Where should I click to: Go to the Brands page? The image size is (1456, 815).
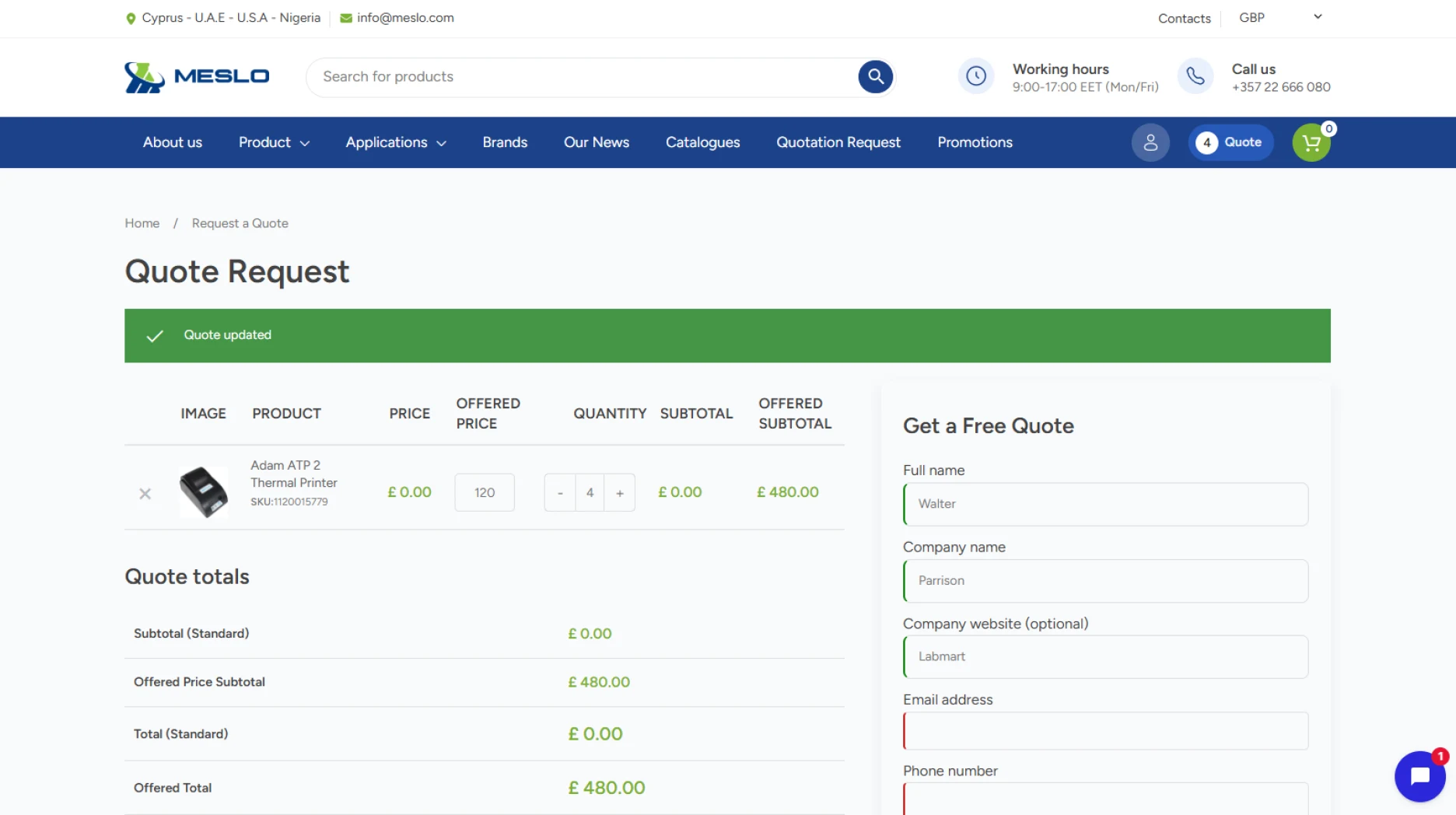point(505,142)
